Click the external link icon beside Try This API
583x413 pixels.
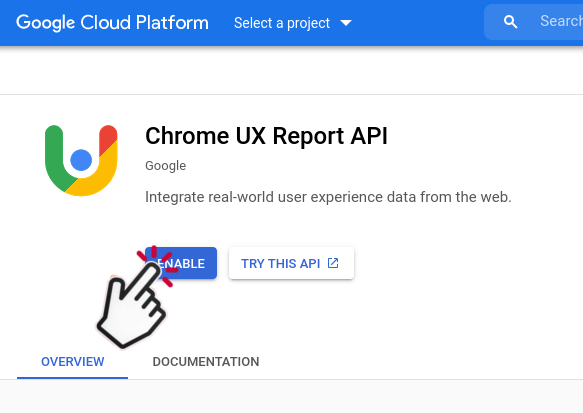pyautogui.click(x=333, y=263)
